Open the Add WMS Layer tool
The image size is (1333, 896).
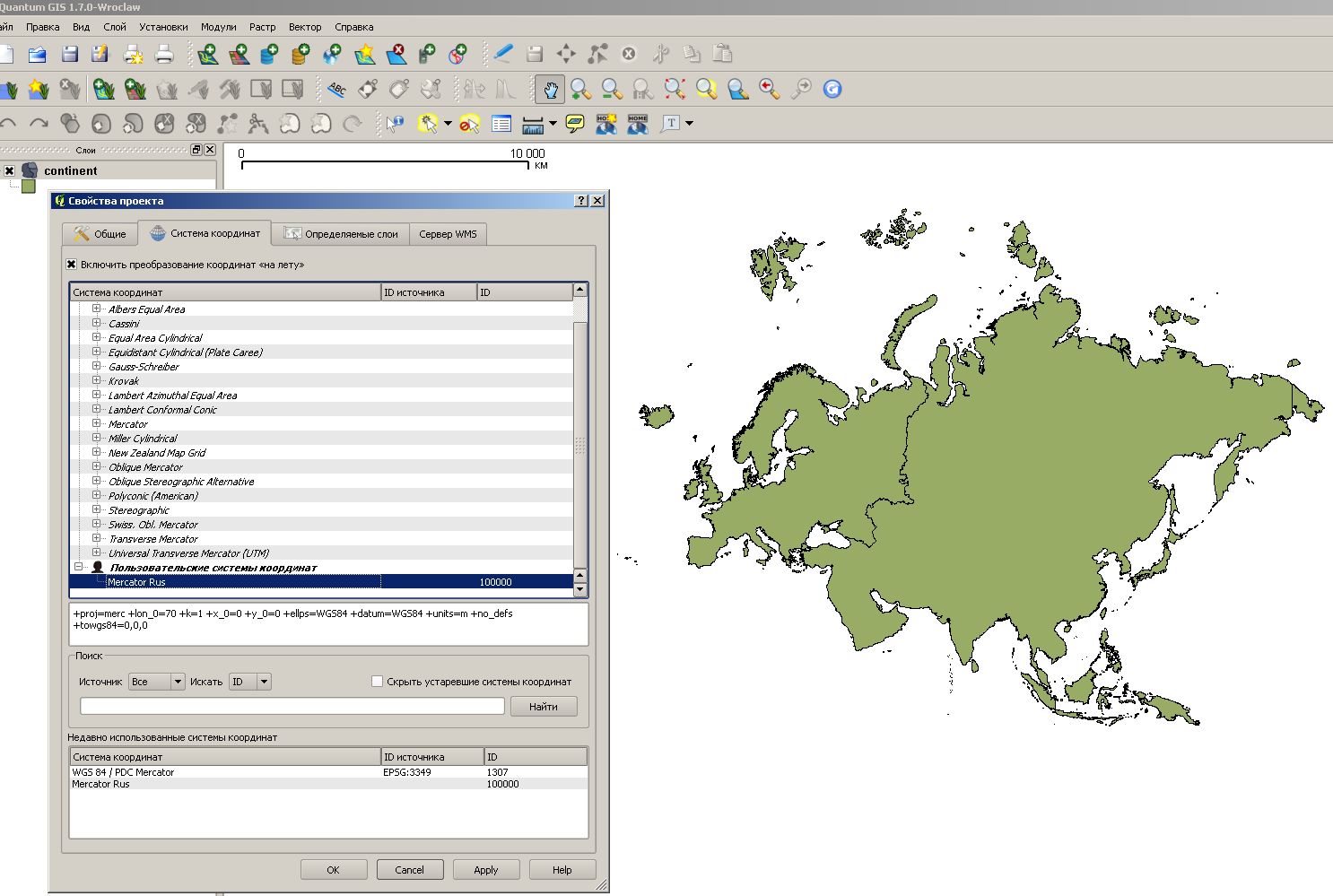331,54
